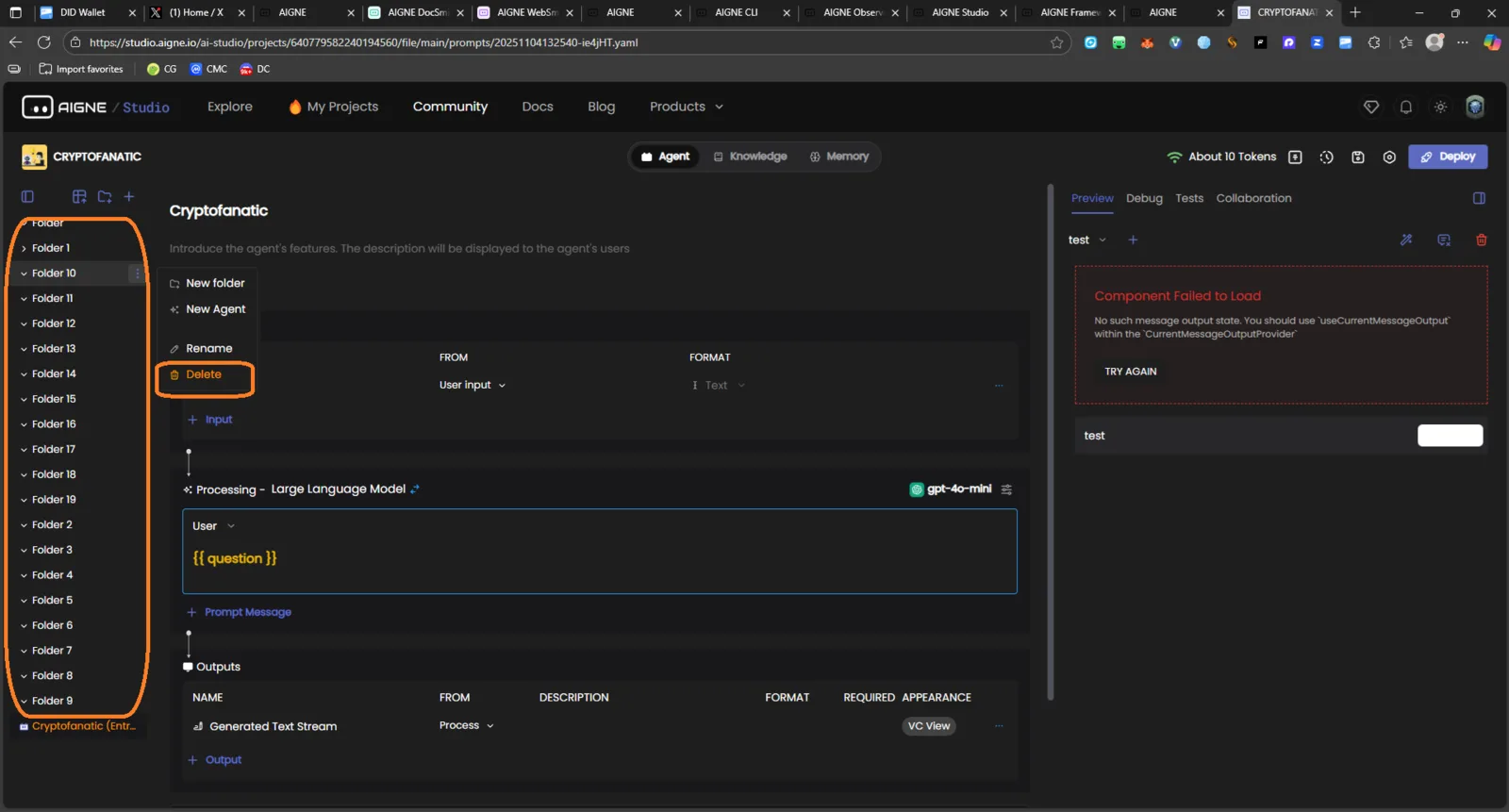Screen dimensions: 1509x812
Task: Click the diamond icon in AIGNE header
Action: pyautogui.click(x=1371, y=108)
